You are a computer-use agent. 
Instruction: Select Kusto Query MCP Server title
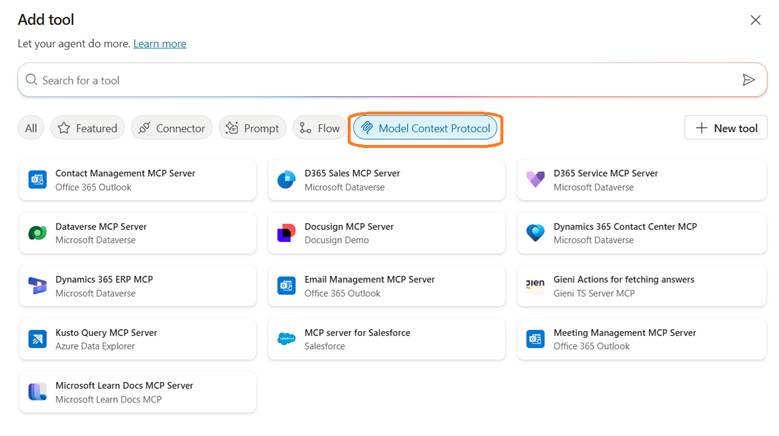coord(106,333)
